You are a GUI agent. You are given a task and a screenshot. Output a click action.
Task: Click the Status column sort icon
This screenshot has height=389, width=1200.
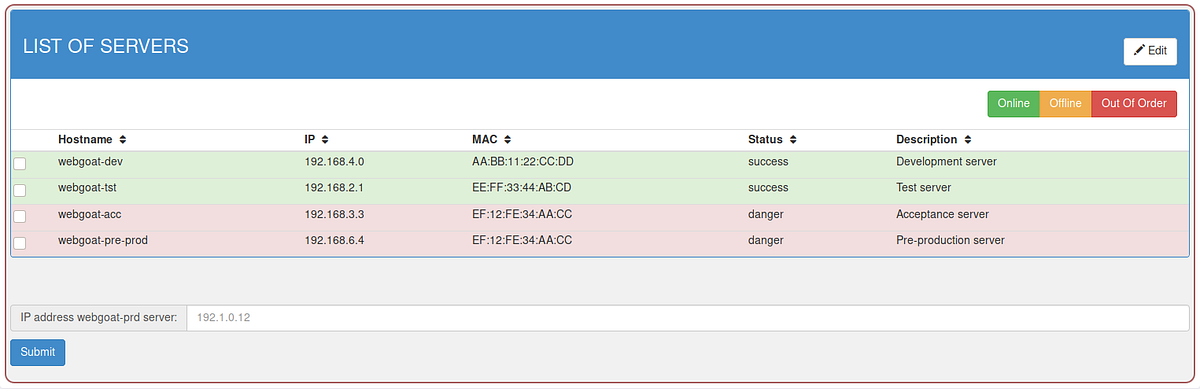793,140
